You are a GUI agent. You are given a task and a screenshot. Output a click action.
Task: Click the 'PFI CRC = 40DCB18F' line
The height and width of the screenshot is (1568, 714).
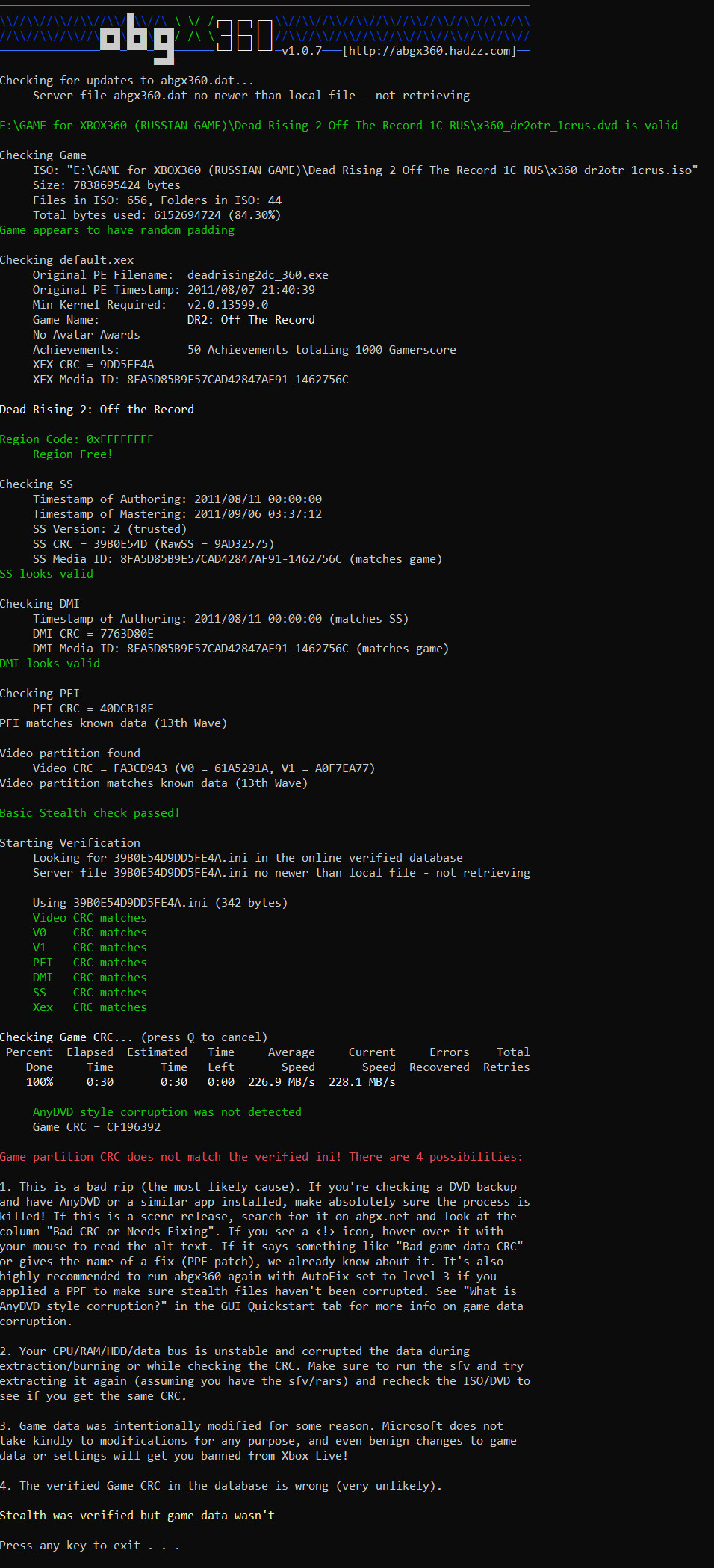pos(93,709)
